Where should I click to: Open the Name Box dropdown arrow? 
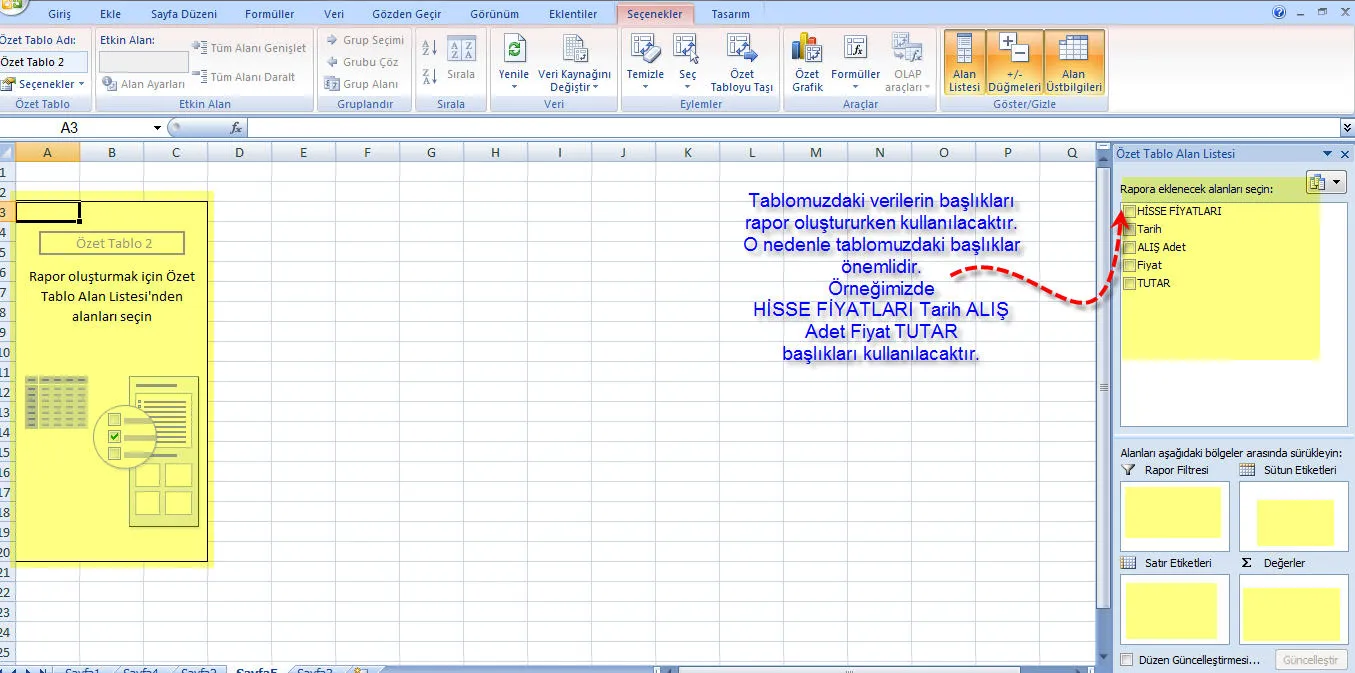(157, 128)
